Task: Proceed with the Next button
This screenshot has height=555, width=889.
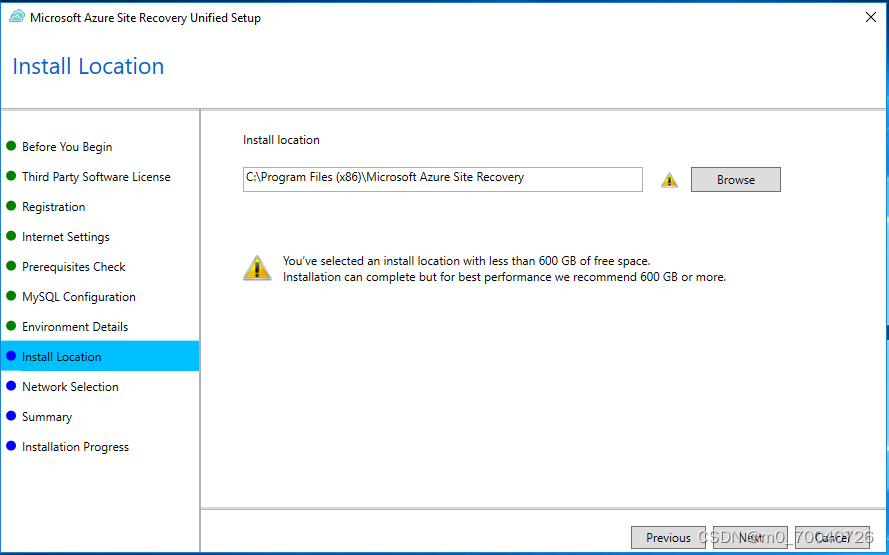Action: (x=751, y=537)
